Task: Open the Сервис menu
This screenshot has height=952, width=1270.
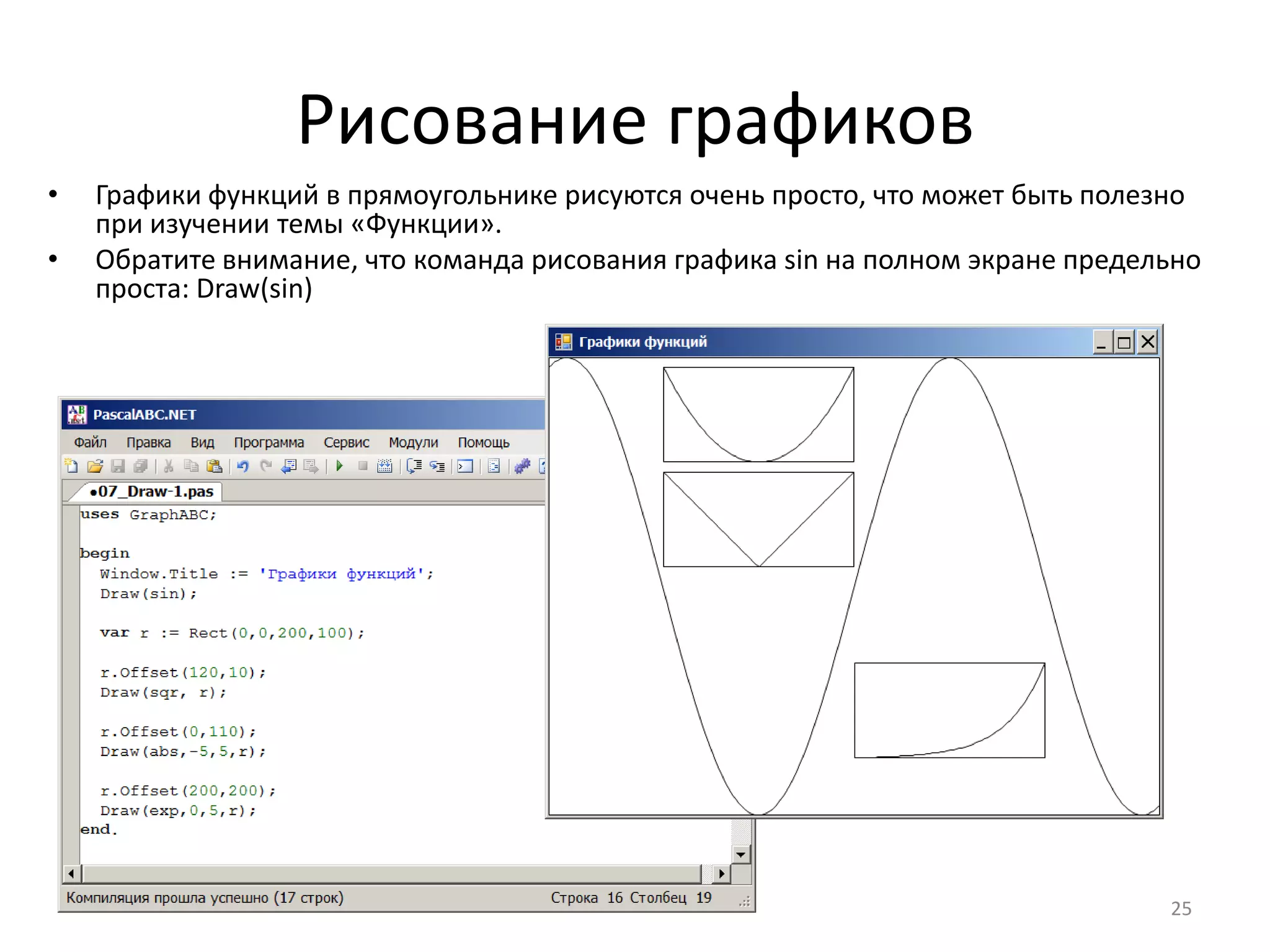Action: tap(346, 443)
